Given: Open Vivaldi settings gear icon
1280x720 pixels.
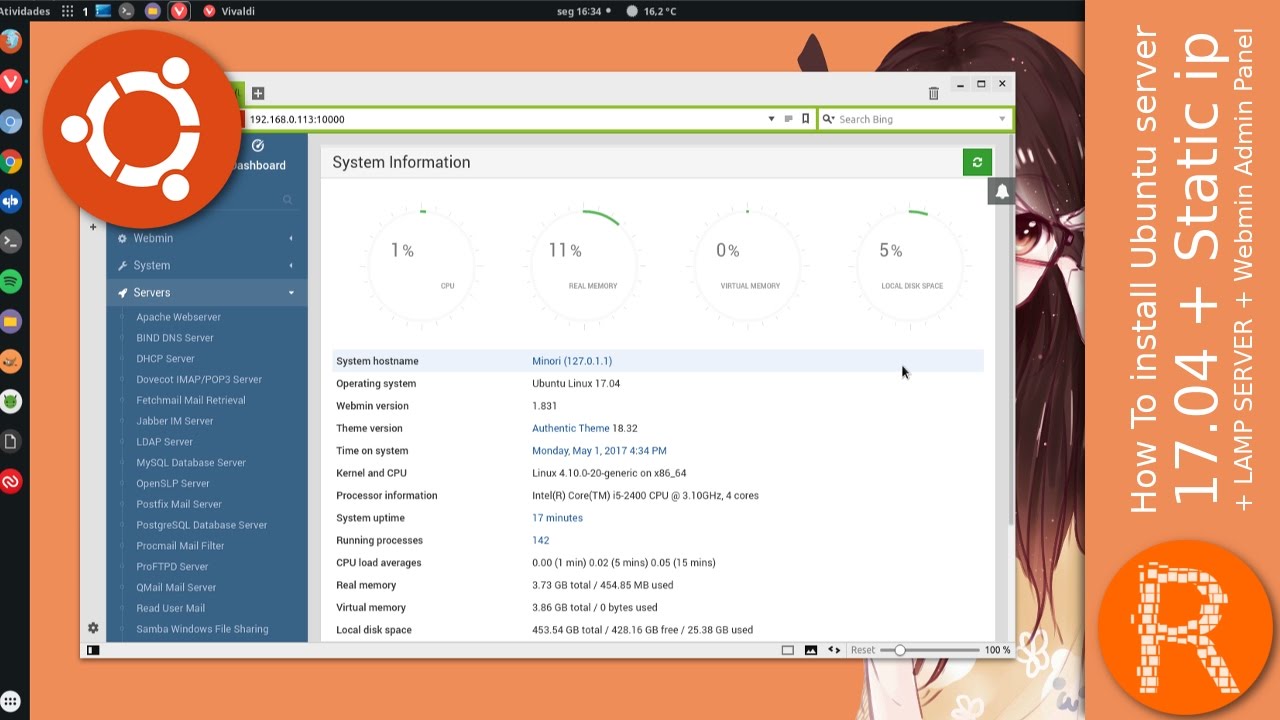Looking at the screenshot, I should click(x=93, y=628).
